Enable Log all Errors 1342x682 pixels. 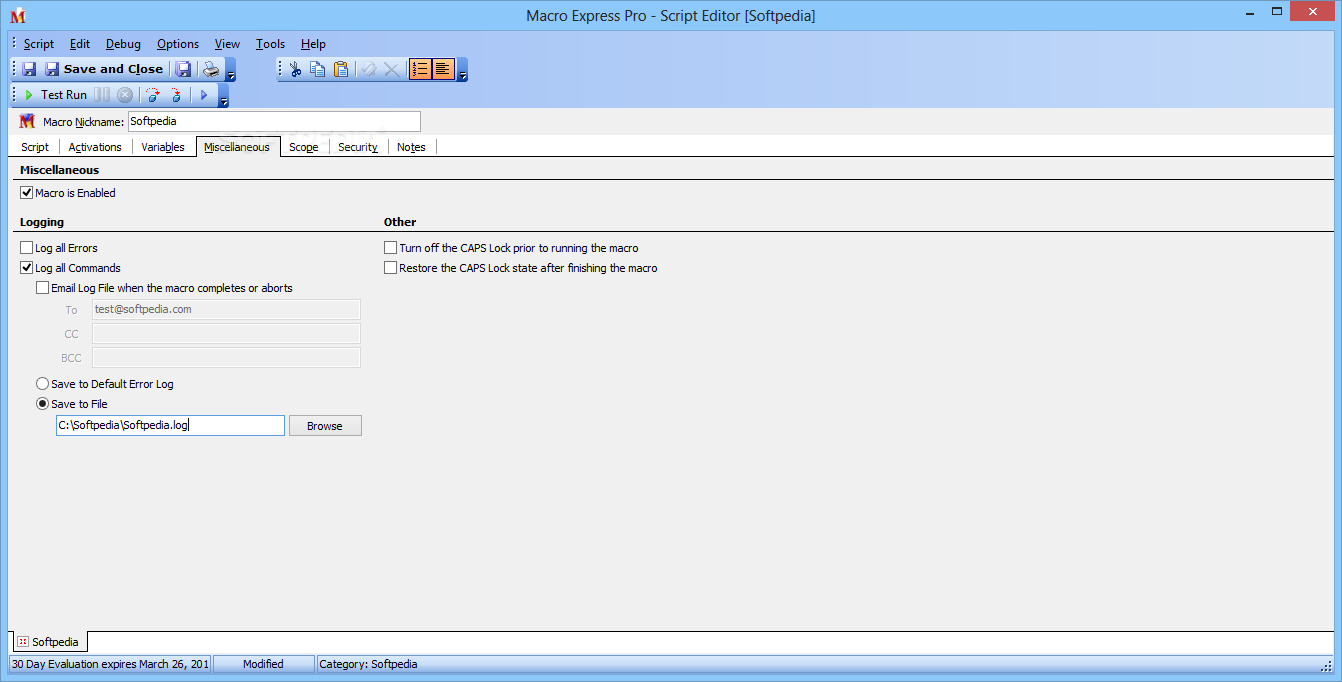click(x=27, y=248)
